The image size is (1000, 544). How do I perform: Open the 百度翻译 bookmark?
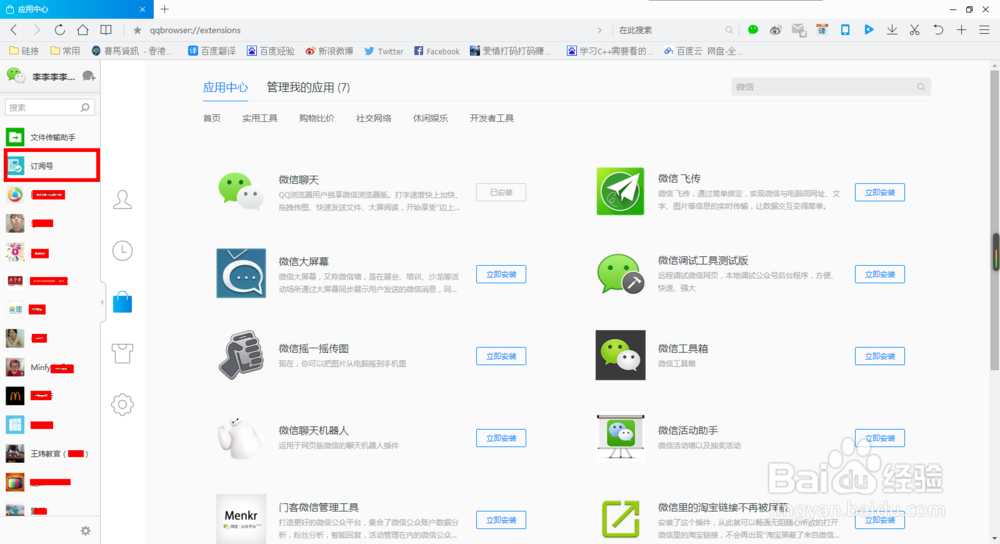212,51
